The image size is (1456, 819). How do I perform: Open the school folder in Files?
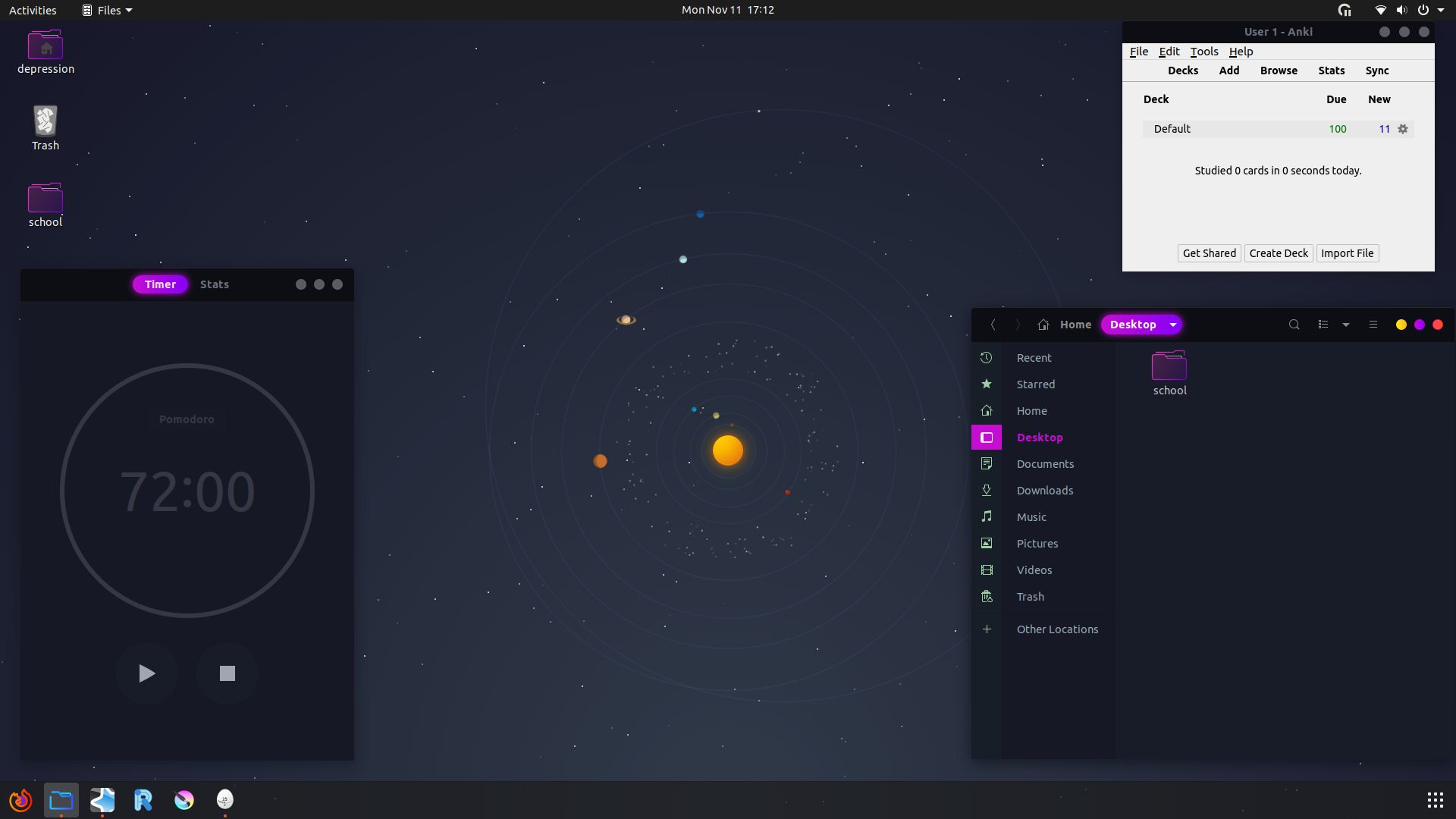[1169, 368]
